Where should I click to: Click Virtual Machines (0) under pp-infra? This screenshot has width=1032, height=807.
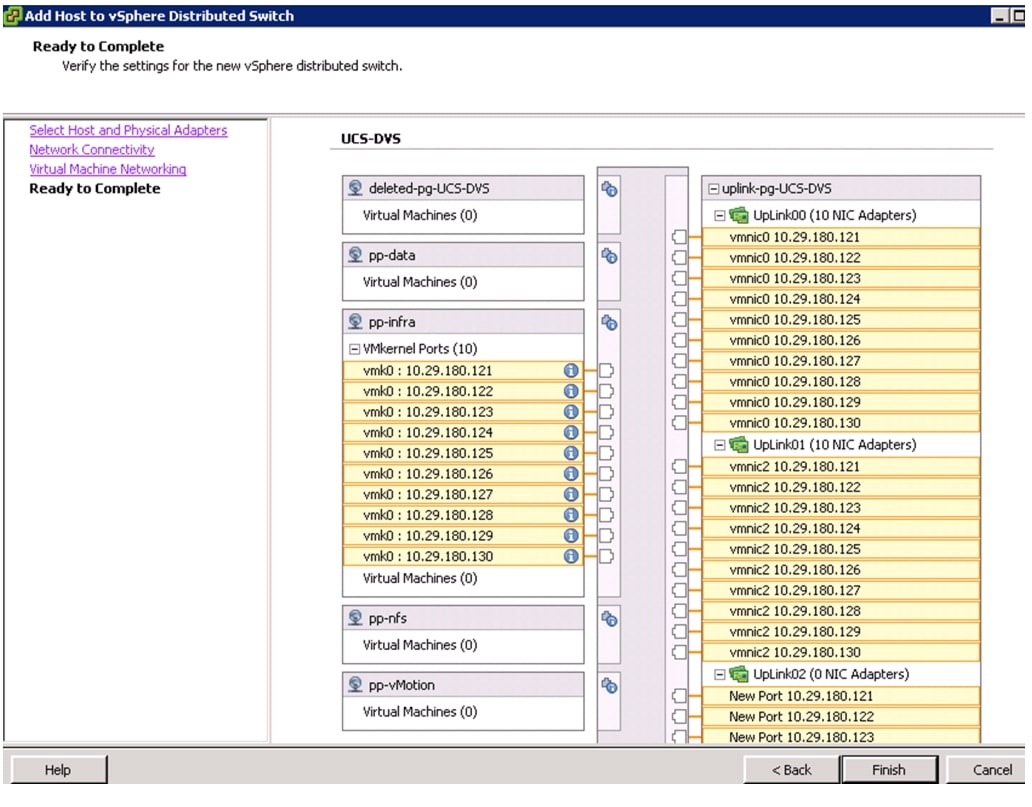420,578
